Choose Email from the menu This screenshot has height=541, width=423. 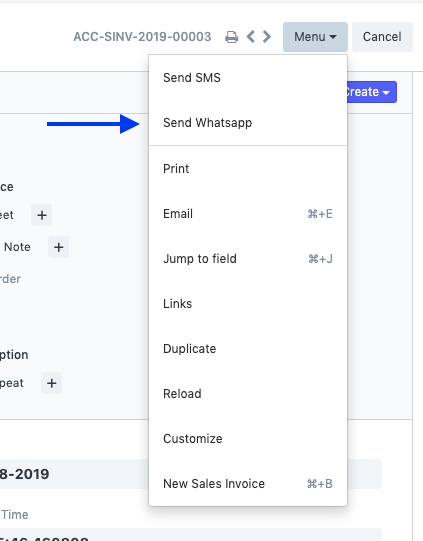[x=248, y=214]
